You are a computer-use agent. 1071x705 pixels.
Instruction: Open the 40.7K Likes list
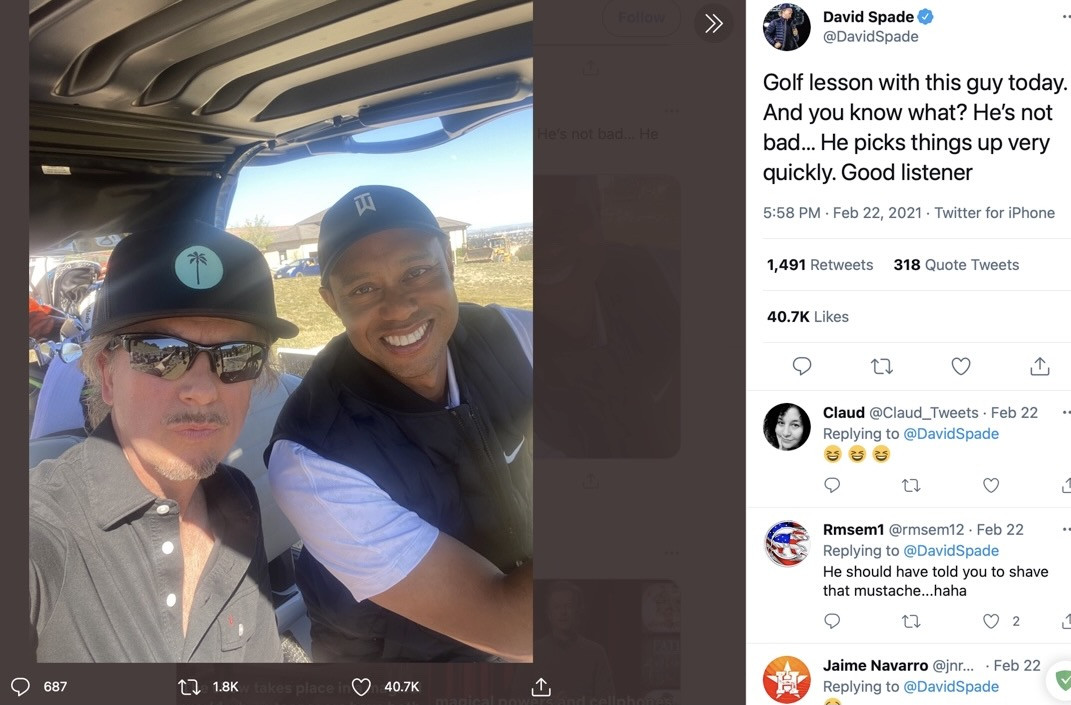click(x=808, y=317)
